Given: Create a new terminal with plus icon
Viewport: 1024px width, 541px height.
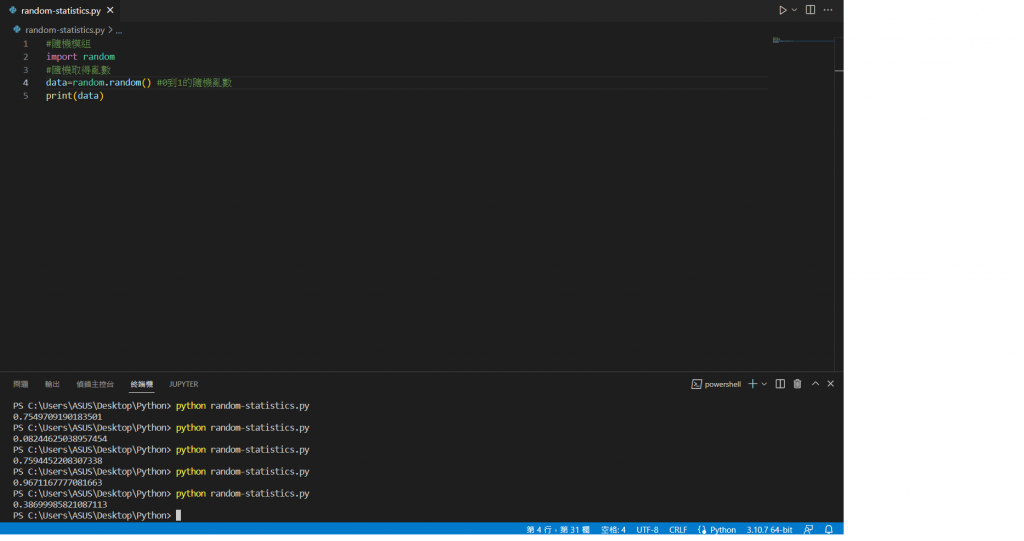Looking at the screenshot, I should [752, 384].
